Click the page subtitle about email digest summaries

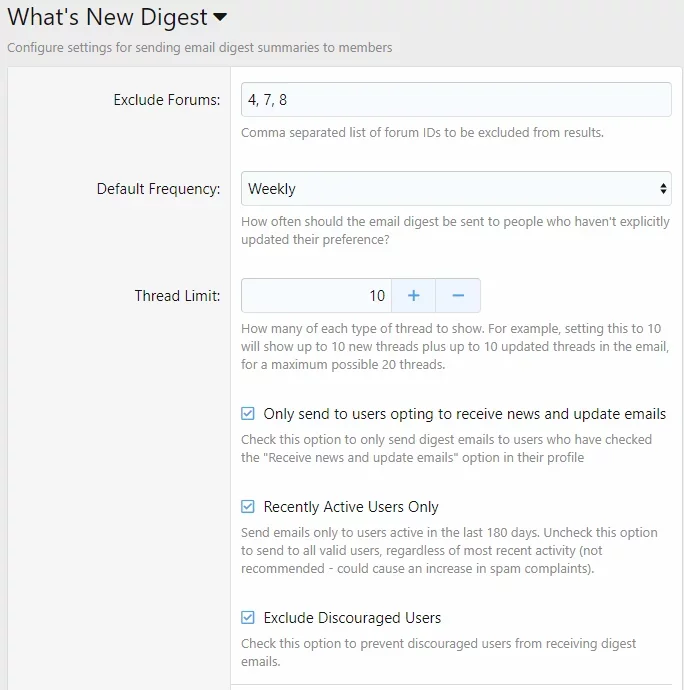[x=200, y=48]
